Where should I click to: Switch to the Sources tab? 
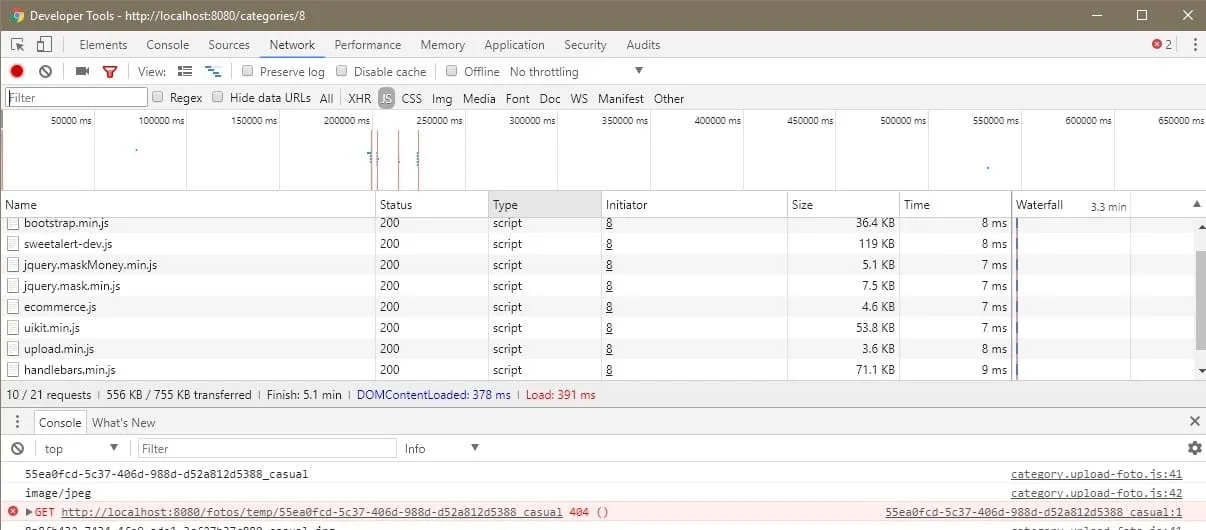tap(229, 45)
